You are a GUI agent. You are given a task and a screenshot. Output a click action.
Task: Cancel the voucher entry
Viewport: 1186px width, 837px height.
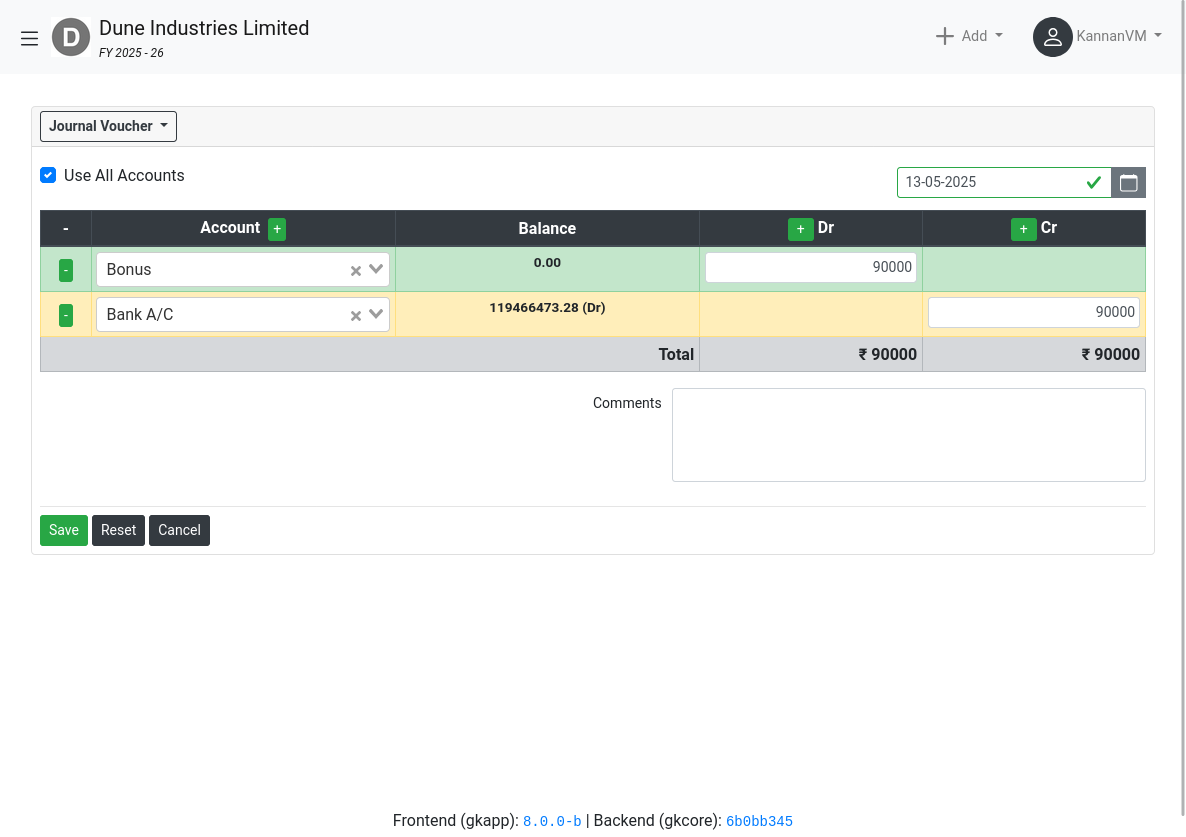[x=179, y=530]
